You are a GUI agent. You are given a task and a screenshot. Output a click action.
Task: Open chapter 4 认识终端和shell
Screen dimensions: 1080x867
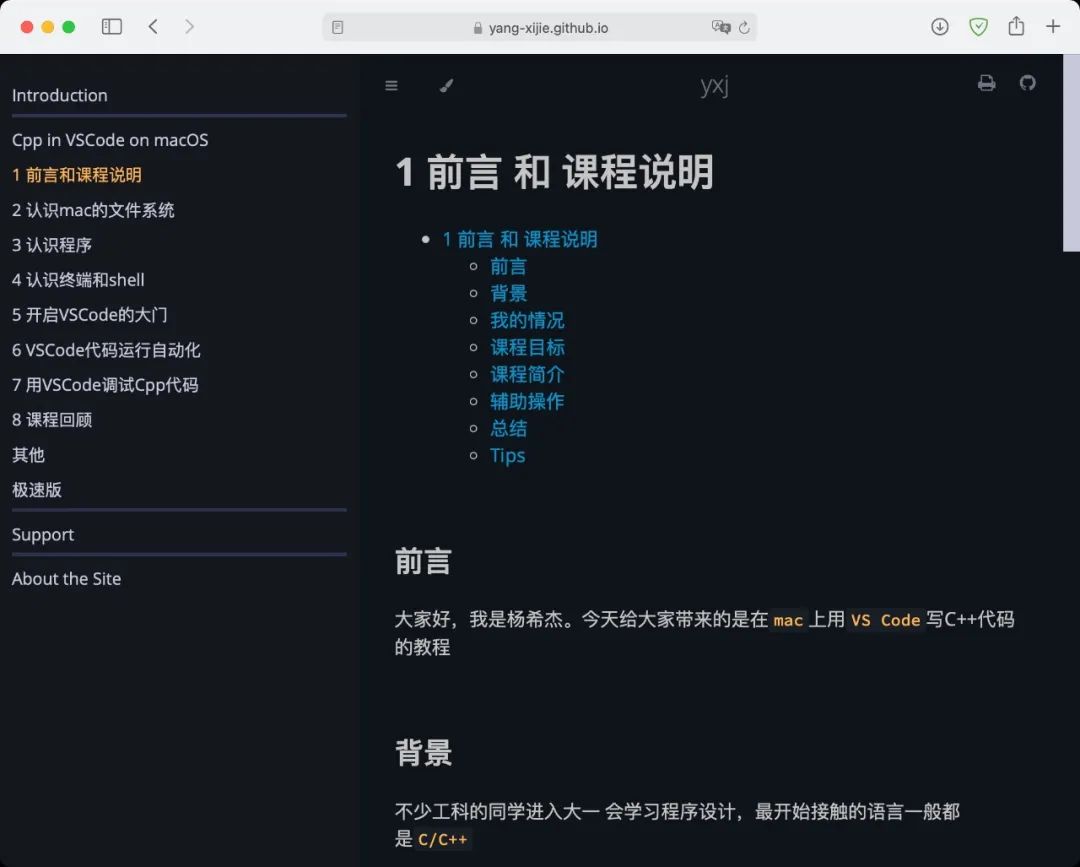pos(78,280)
